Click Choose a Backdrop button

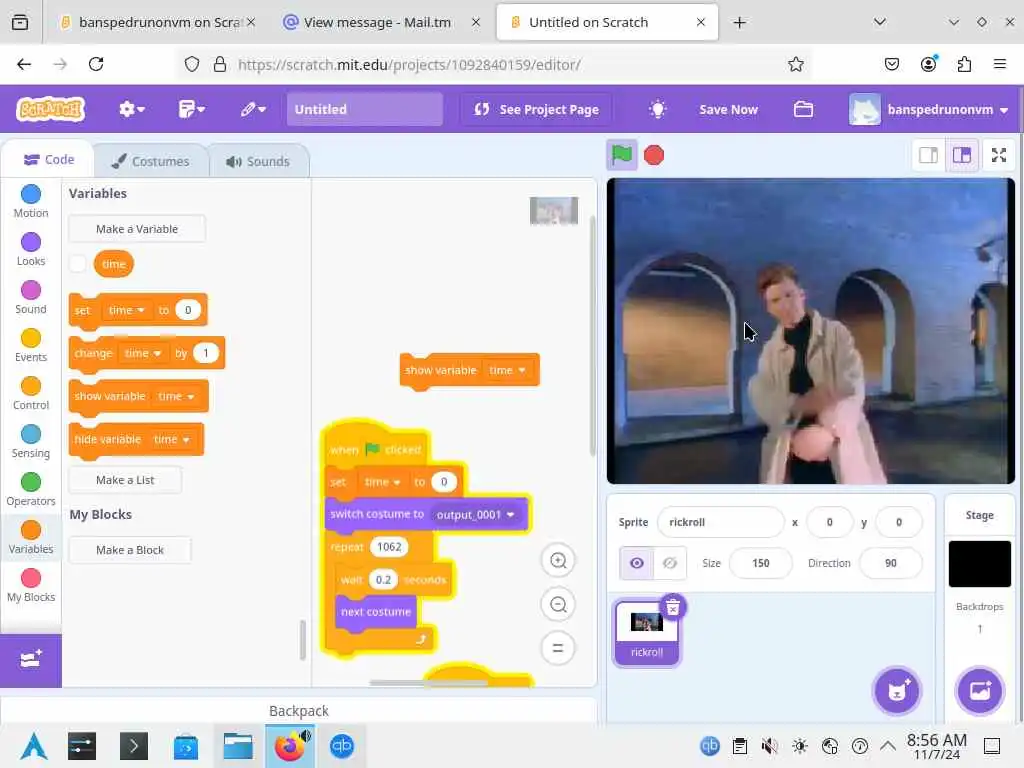(x=980, y=691)
